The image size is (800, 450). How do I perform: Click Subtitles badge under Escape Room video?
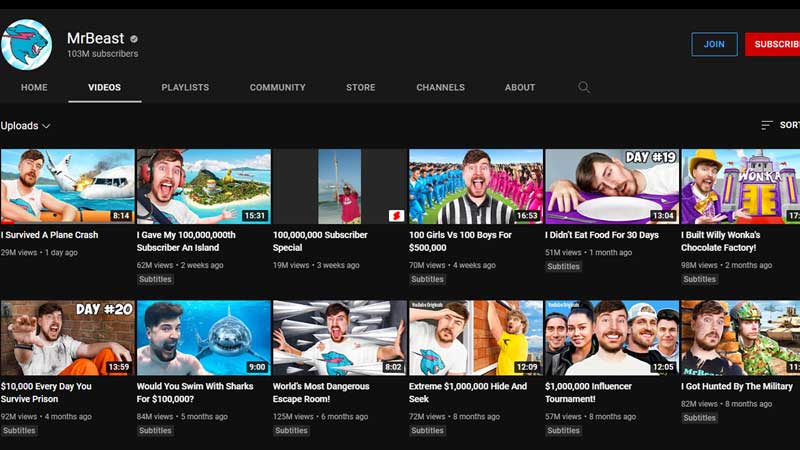pos(291,431)
